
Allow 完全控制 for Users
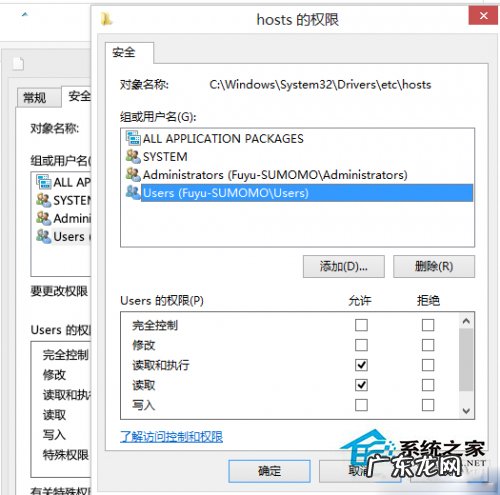(x=361, y=325)
